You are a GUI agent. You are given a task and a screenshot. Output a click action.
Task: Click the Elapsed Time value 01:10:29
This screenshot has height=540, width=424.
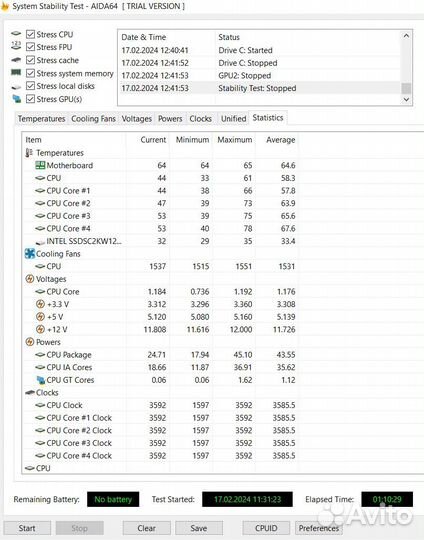(x=387, y=499)
